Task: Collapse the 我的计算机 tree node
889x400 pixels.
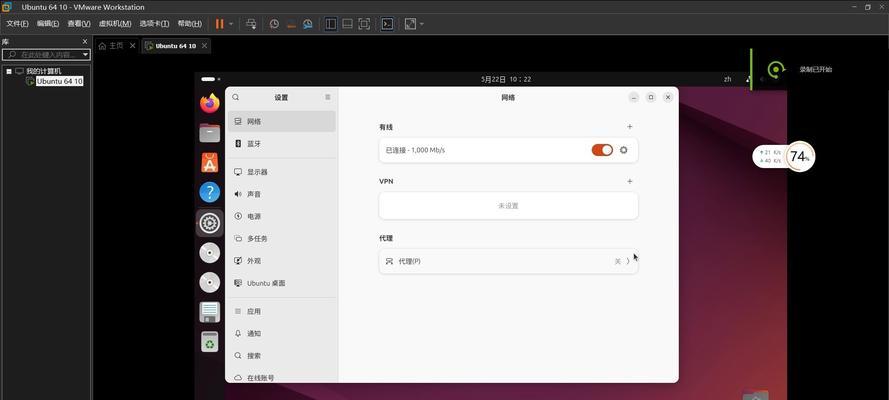Action: (9, 71)
